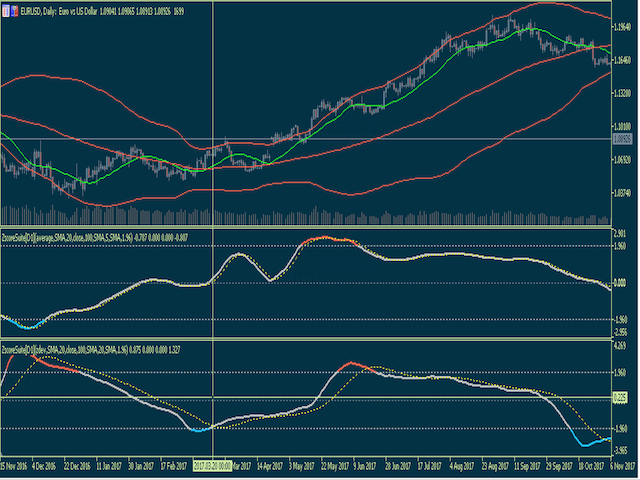The width and height of the screenshot is (640, 480).
Task: Click the 17 Feb 2017 date label
Action: pos(173,466)
